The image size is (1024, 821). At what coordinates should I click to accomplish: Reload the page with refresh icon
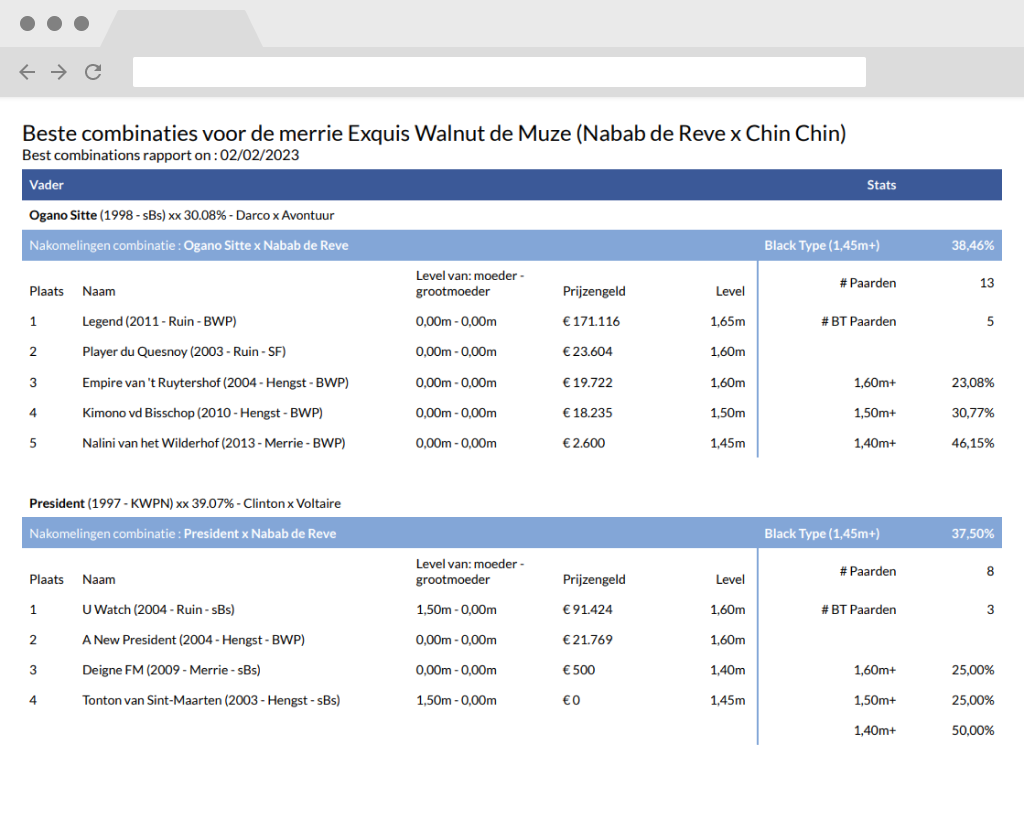[x=93, y=72]
